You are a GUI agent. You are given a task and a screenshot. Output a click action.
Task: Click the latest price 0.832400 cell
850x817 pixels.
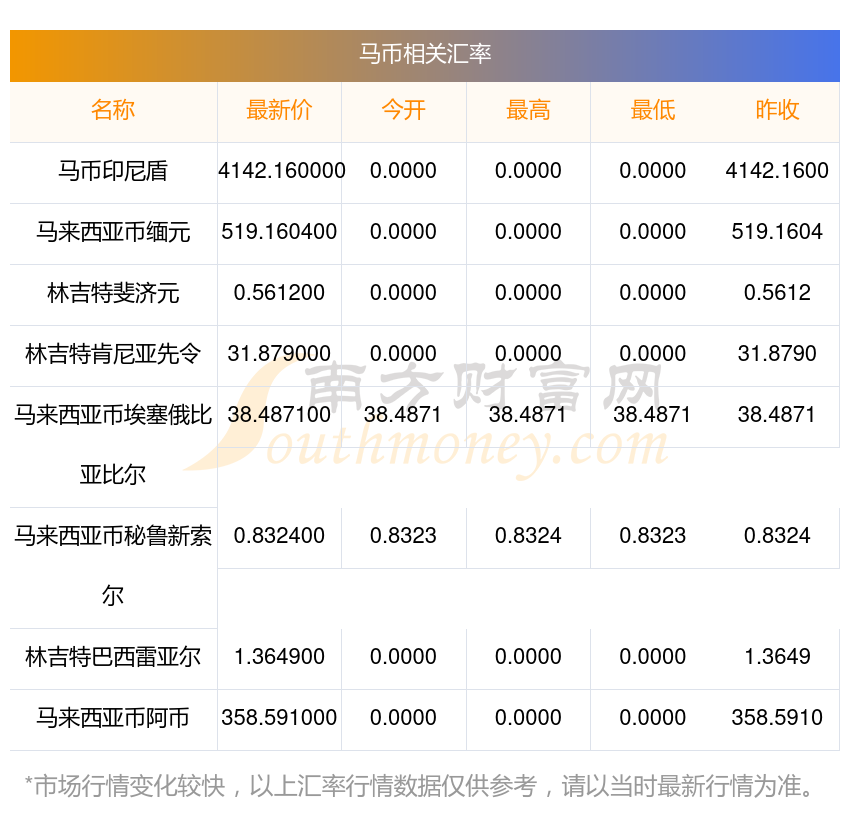pyautogui.click(x=279, y=536)
